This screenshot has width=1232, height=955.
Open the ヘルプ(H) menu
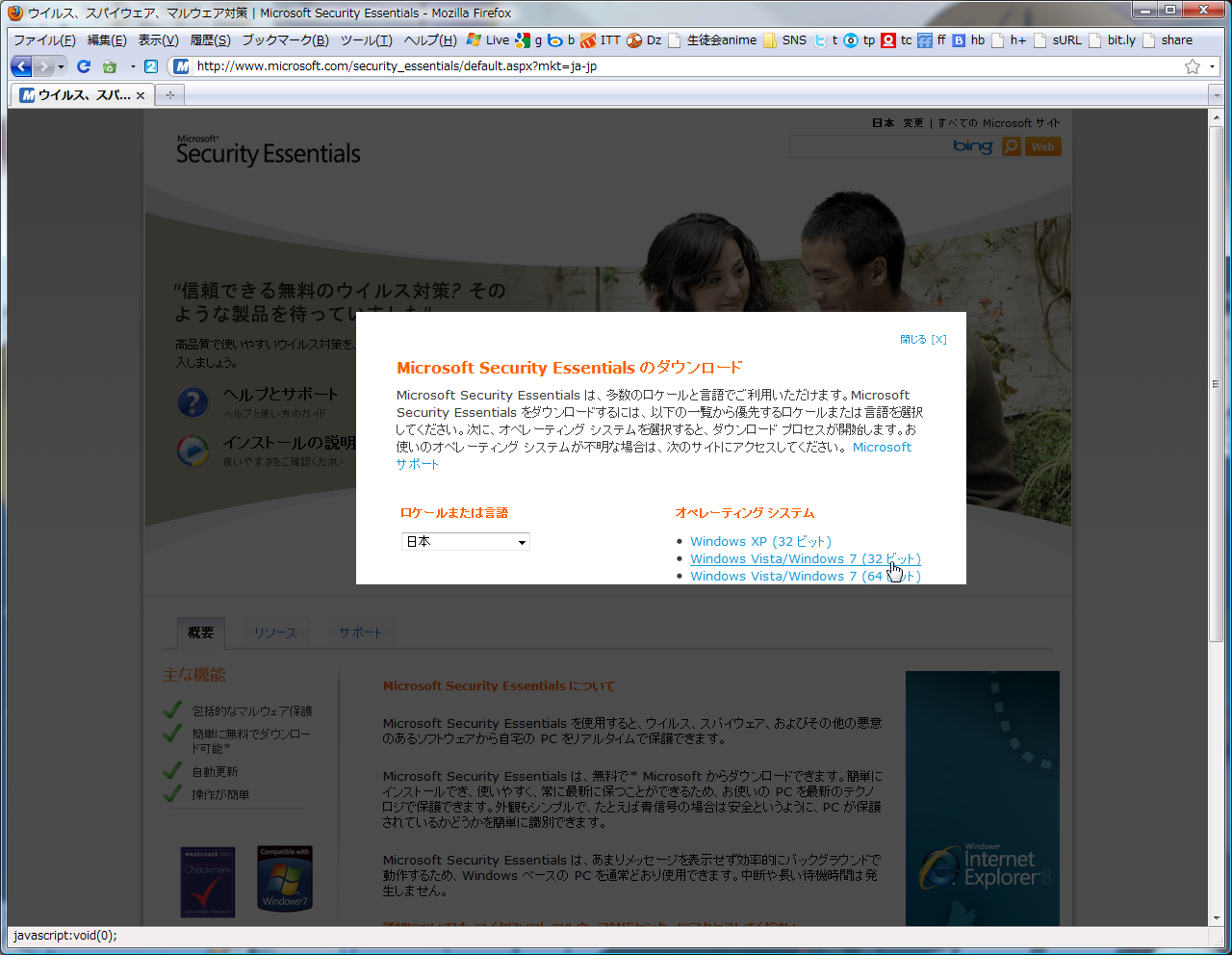pos(430,40)
